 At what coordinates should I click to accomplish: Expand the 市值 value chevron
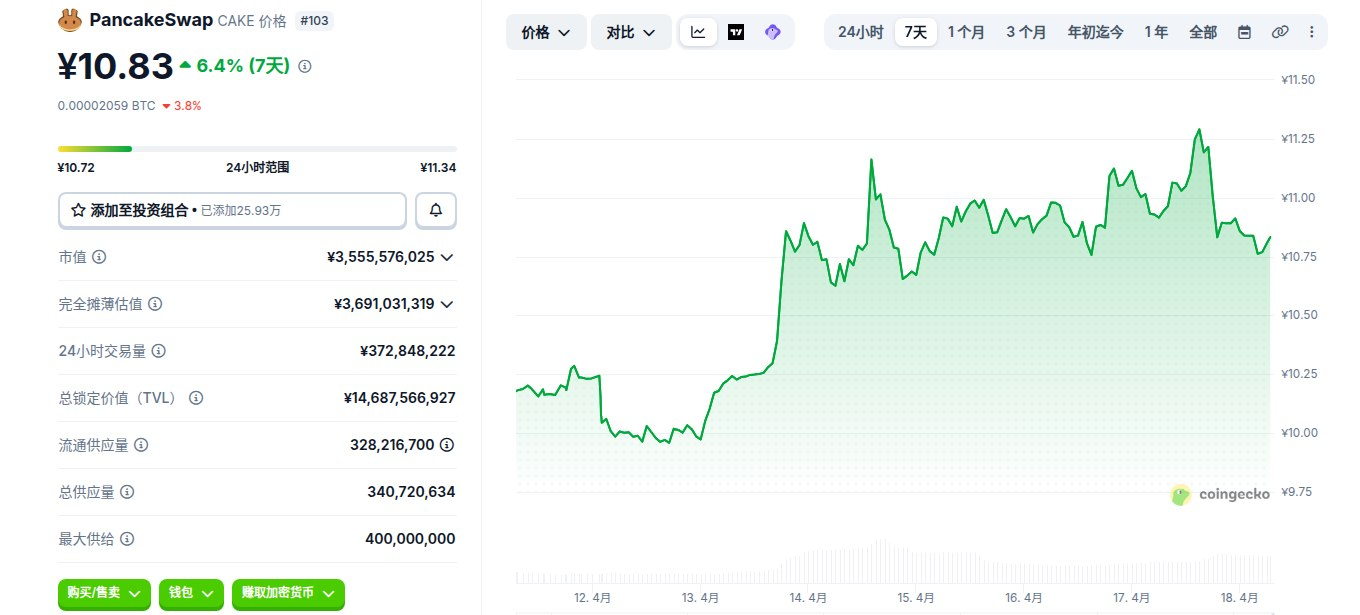tap(447, 257)
